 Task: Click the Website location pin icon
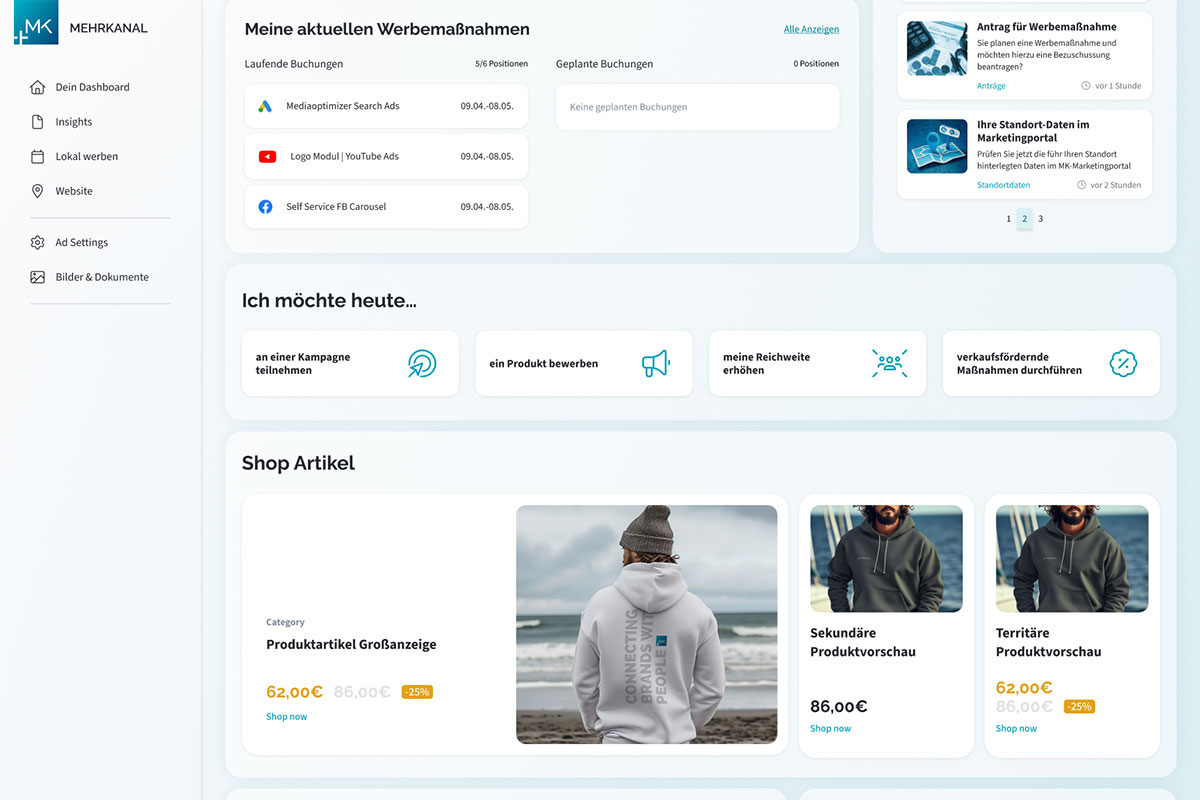click(38, 191)
